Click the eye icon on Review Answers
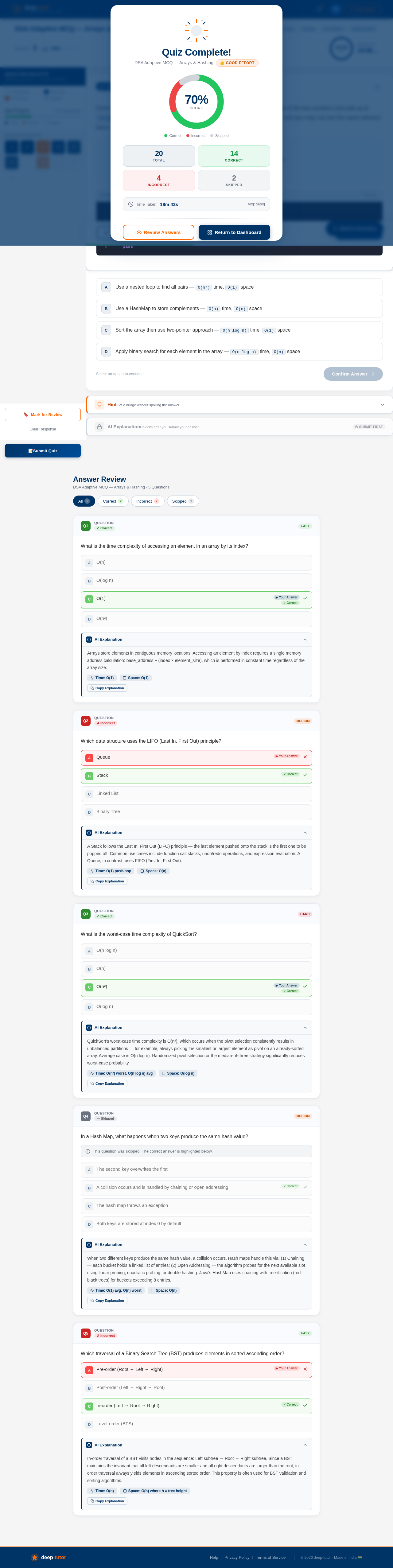Screen dimensions: 393x1568 (139, 232)
